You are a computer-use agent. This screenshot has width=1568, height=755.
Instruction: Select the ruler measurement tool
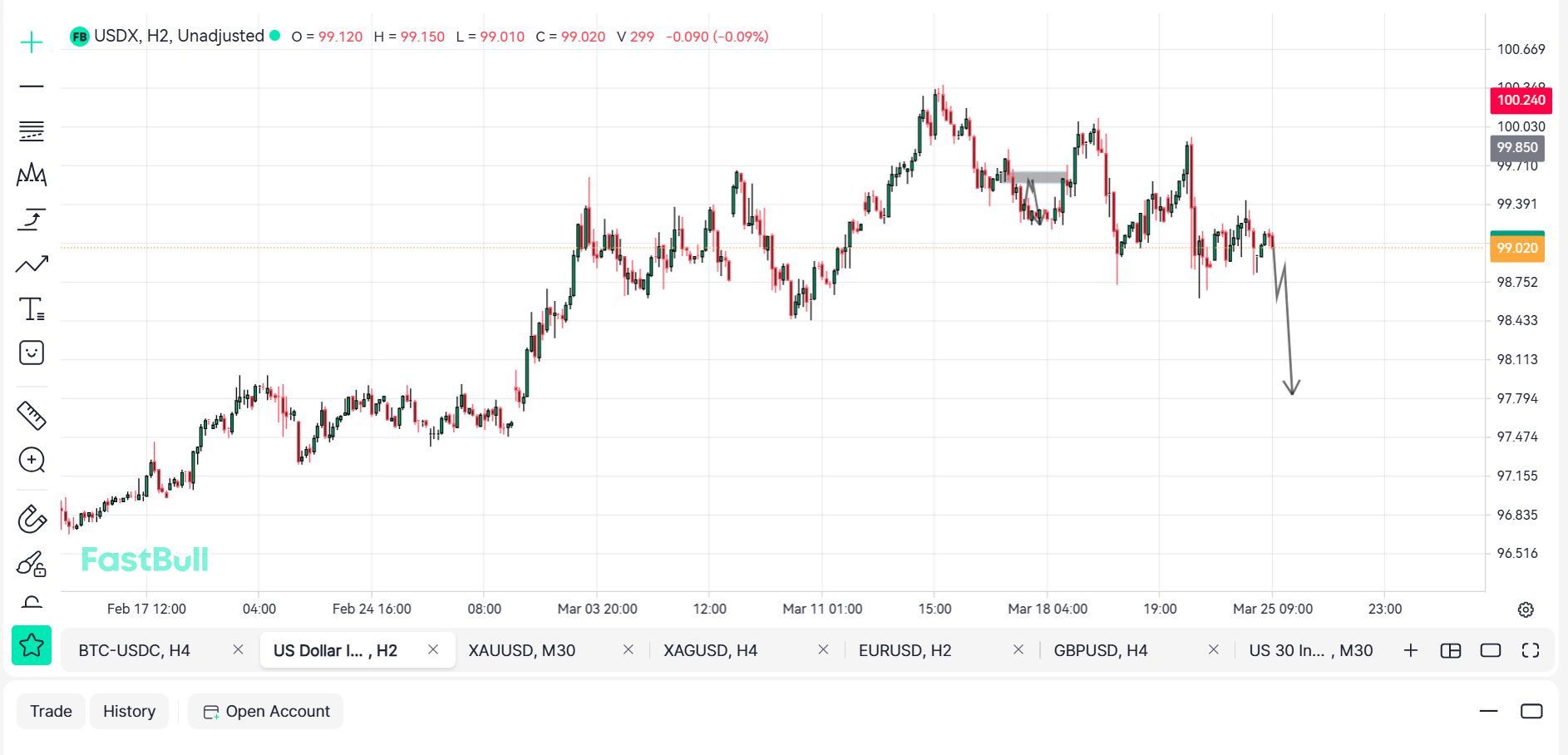pyautogui.click(x=32, y=415)
